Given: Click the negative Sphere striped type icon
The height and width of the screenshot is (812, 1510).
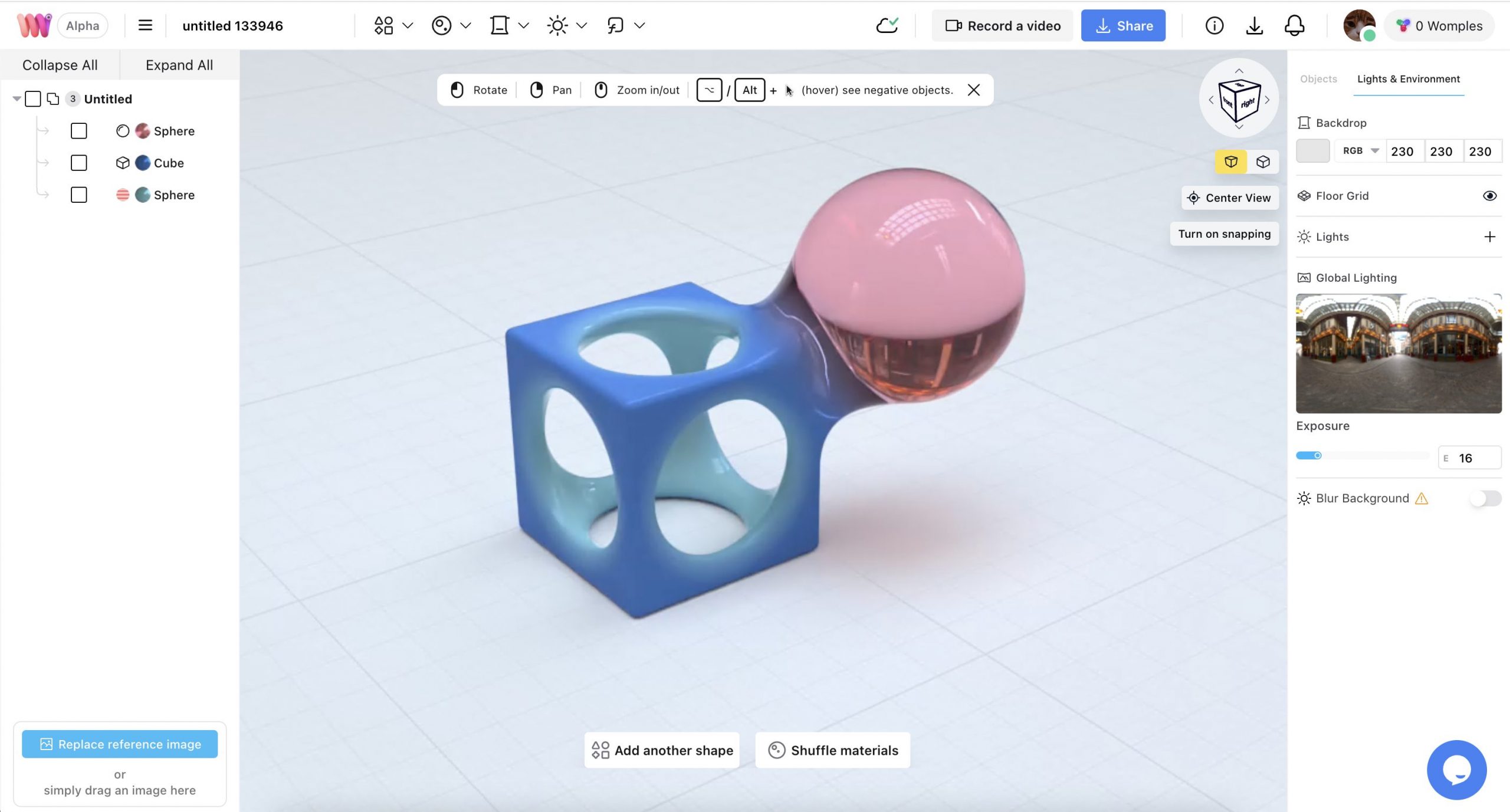Looking at the screenshot, I should [123, 195].
